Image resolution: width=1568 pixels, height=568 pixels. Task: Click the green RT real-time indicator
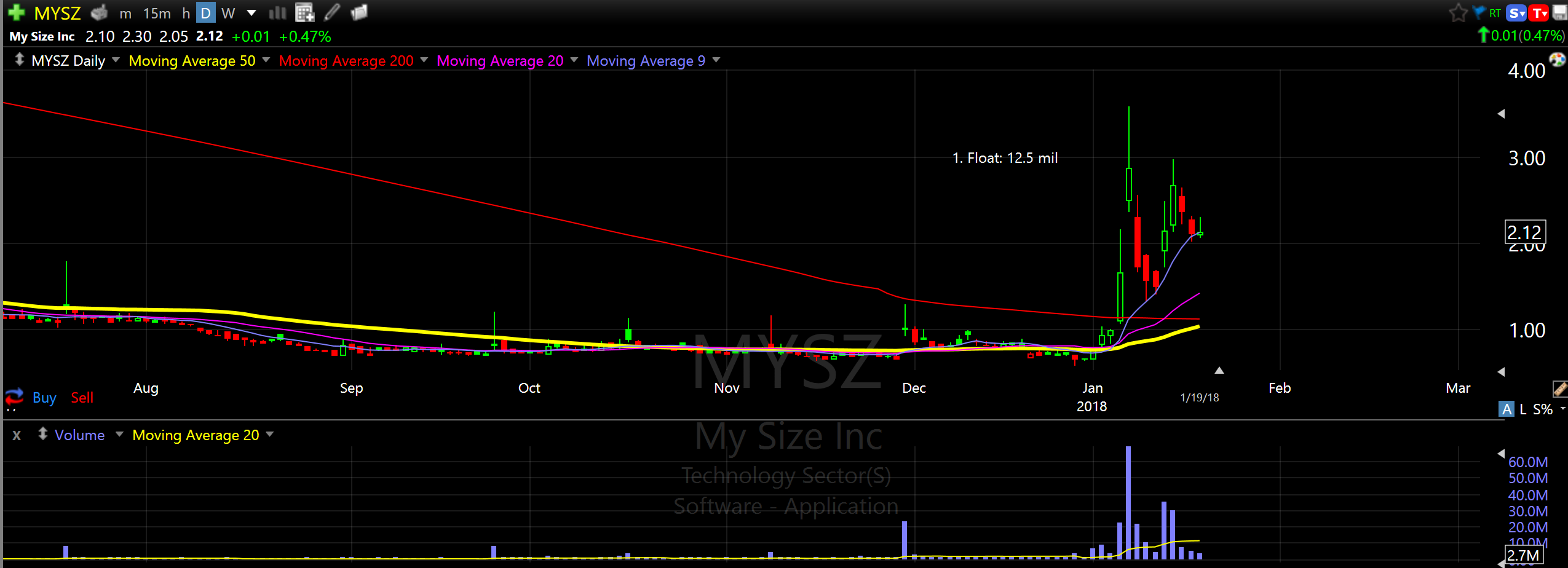point(1495,13)
